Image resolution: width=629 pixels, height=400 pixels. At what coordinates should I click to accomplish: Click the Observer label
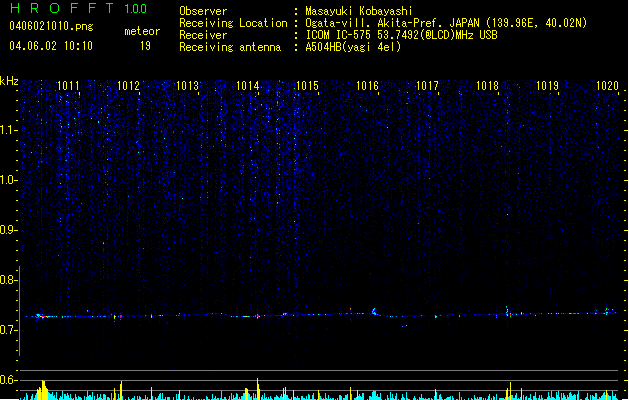(203, 11)
